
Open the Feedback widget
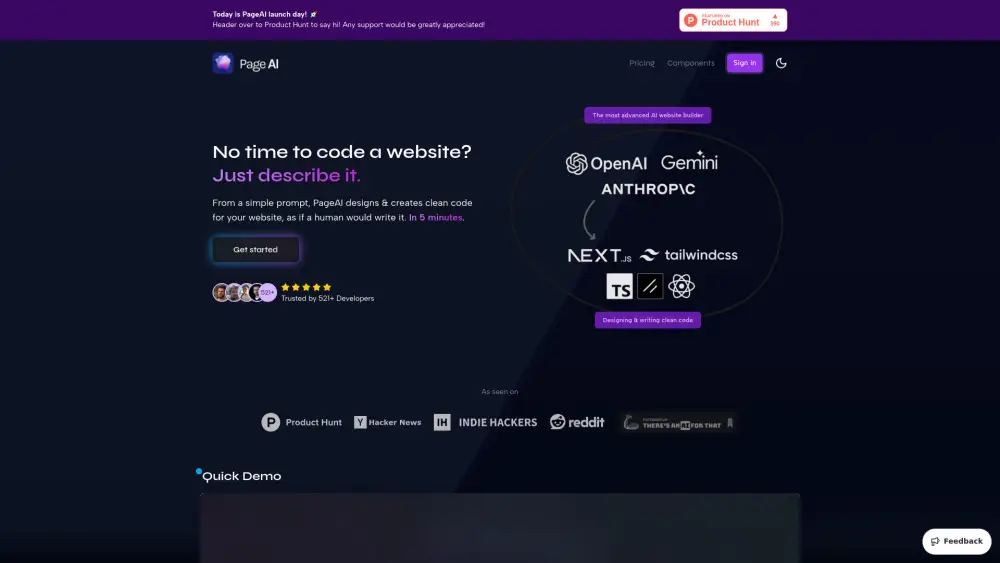[957, 541]
